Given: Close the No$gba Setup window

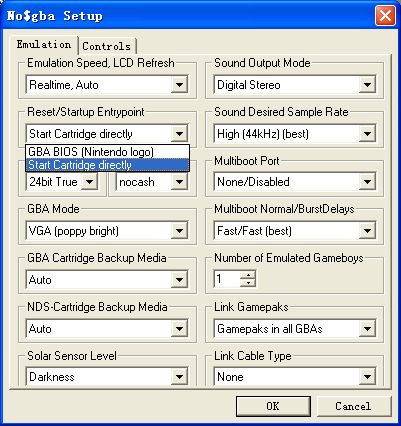Looking at the screenshot, I should point(385,16).
